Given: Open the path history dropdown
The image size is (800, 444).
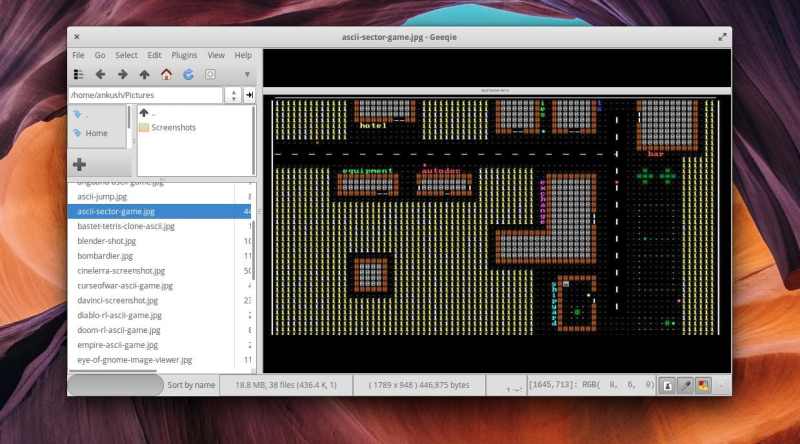Looking at the screenshot, I should (x=232, y=95).
